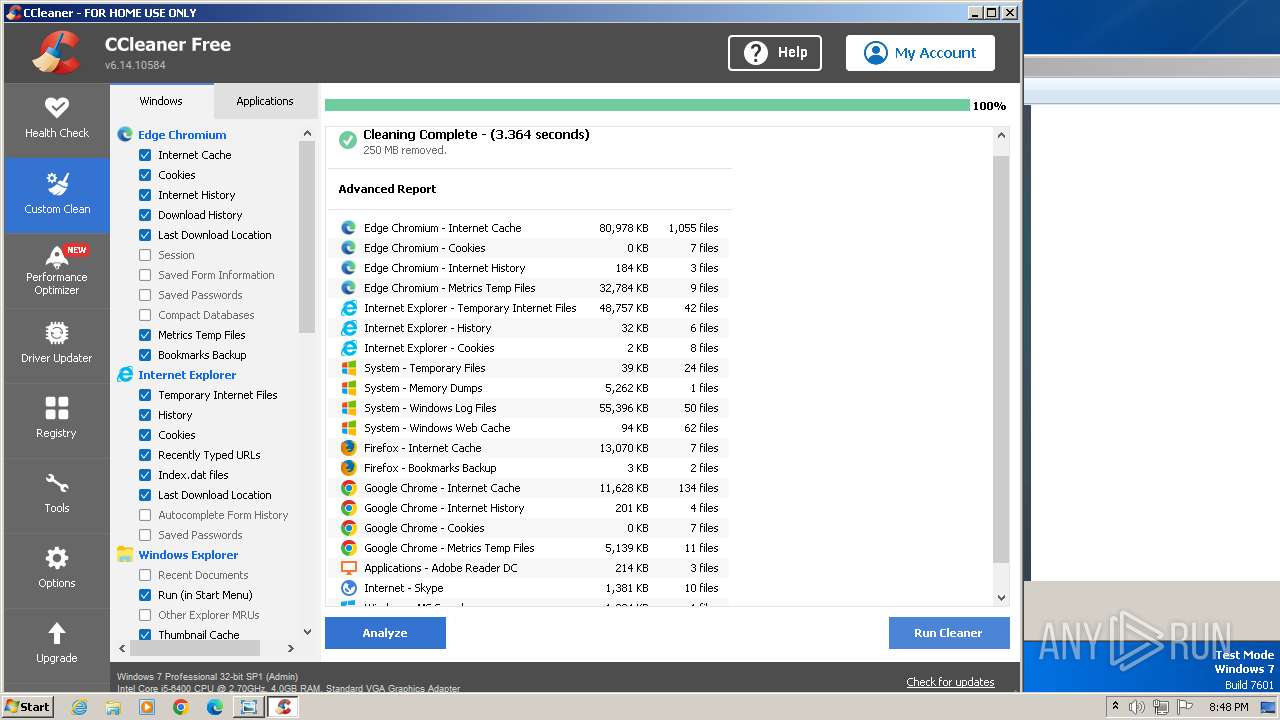
Task: Click Adobe Reader DC application icon in report
Action: [348, 568]
